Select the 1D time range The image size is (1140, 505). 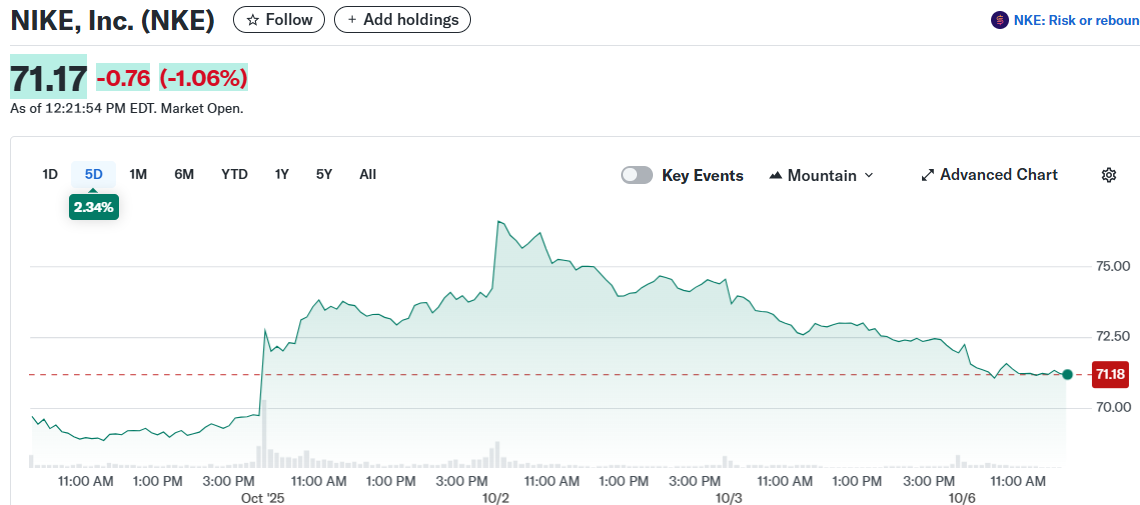point(50,174)
